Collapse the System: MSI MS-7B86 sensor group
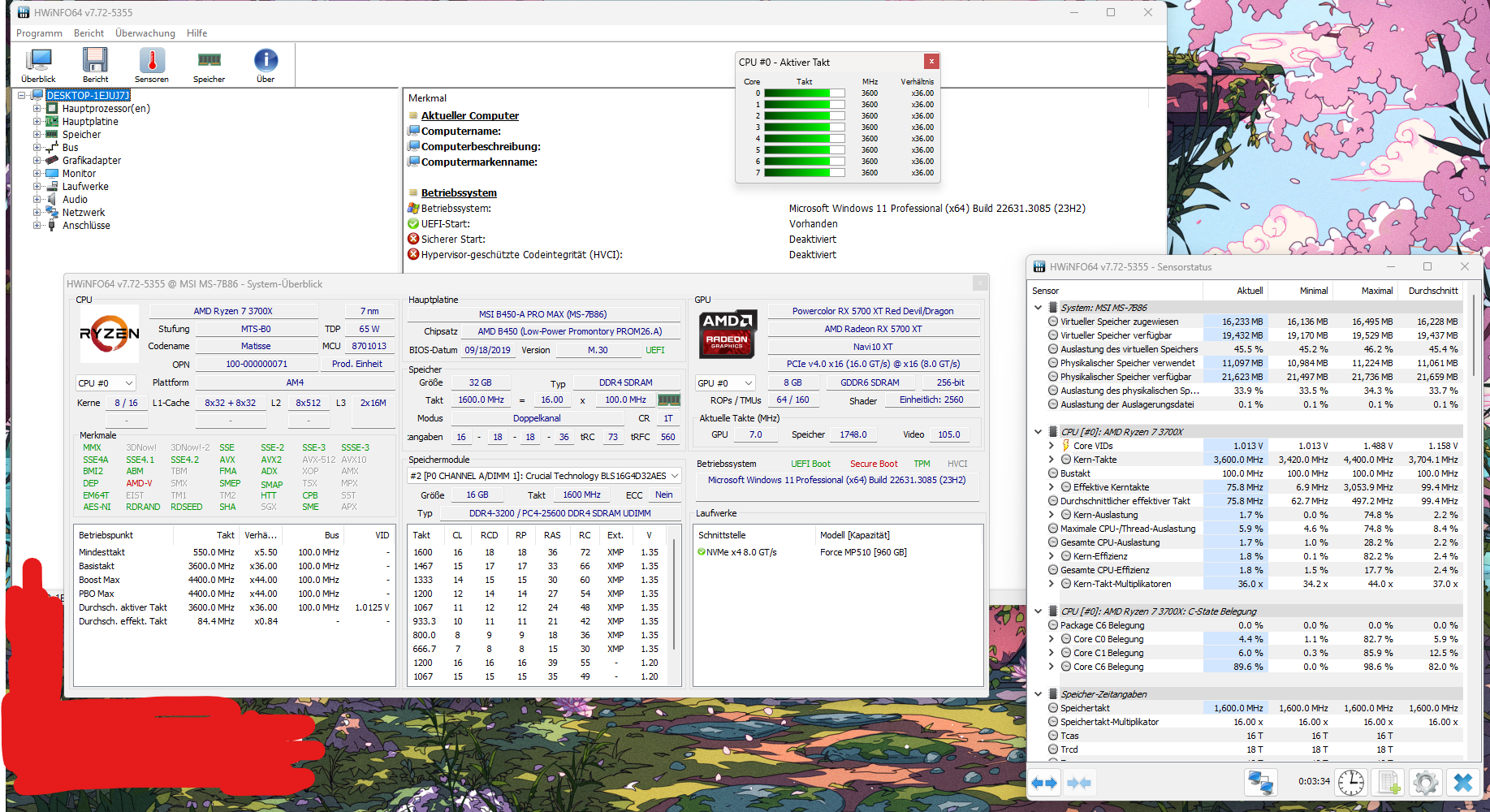 pos(1038,308)
